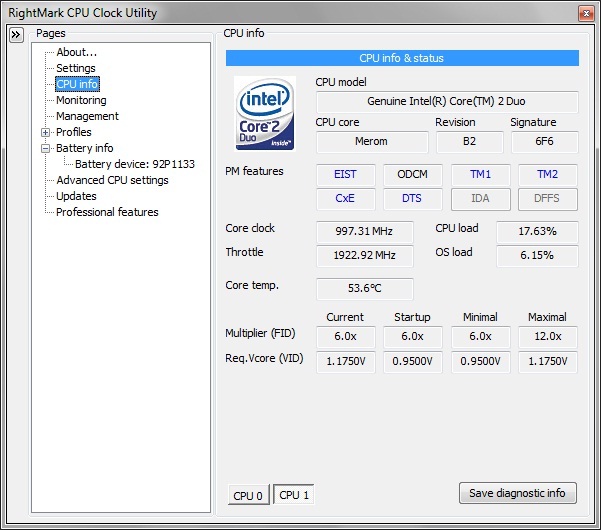Screen dimensions: 601x530
Task: Go to the Updates page
Action: (76, 196)
